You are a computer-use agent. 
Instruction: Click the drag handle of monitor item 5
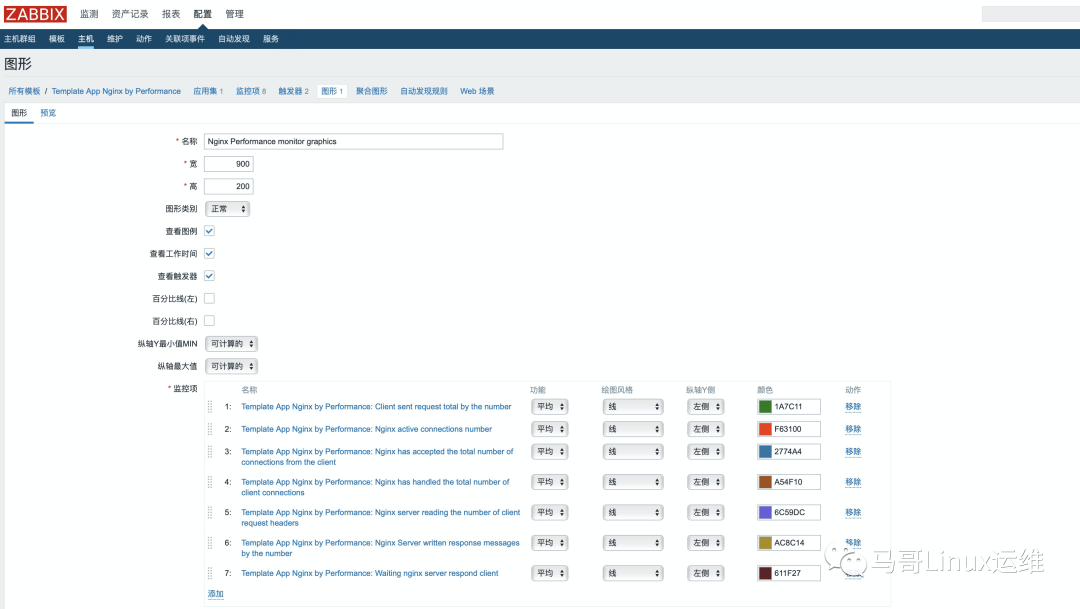pos(210,513)
